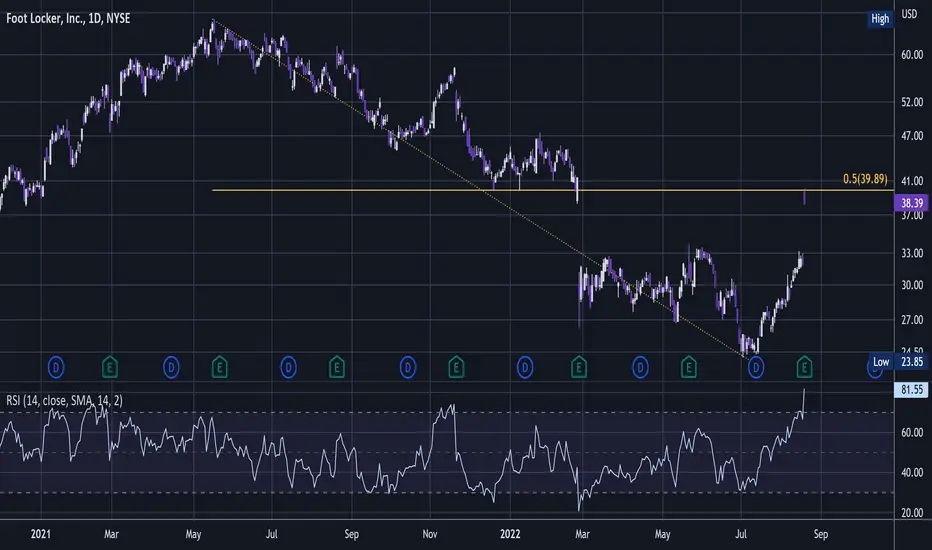Select the RSI (14, close, SMA, 14, 2) legend
Screen dimensions: 932x550
coord(64,400)
